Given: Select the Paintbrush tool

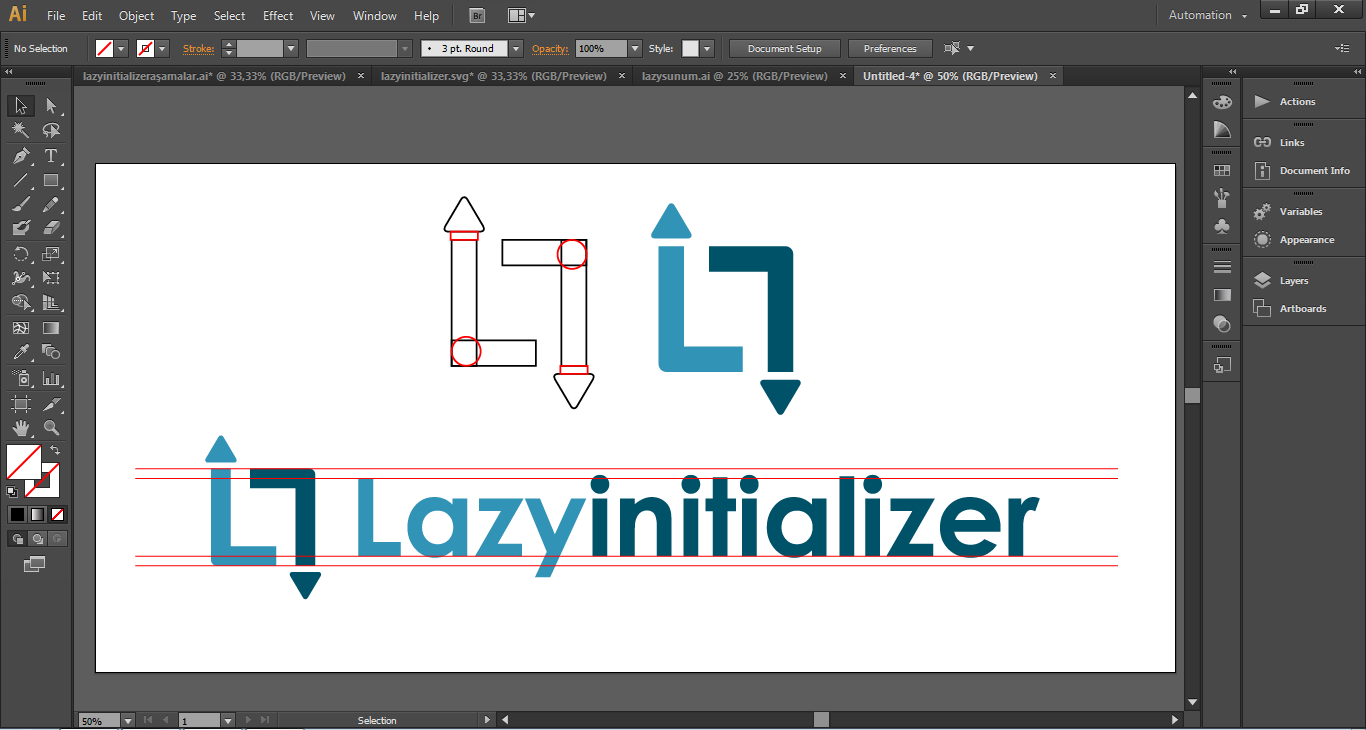Looking at the screenshot, I should [x=20, y=205].
